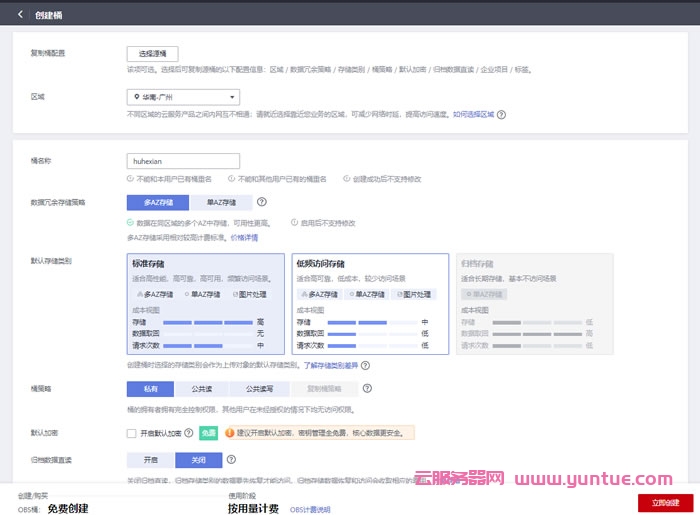
Task: Choose 公共读 bucket policy
Action: point(200,389)
